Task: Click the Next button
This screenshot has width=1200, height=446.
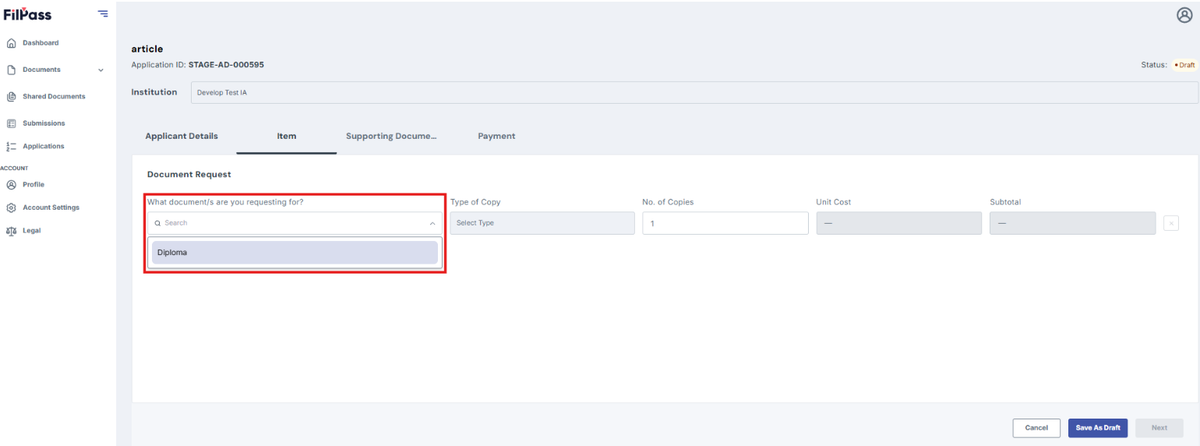Action: coord(1159,428)
